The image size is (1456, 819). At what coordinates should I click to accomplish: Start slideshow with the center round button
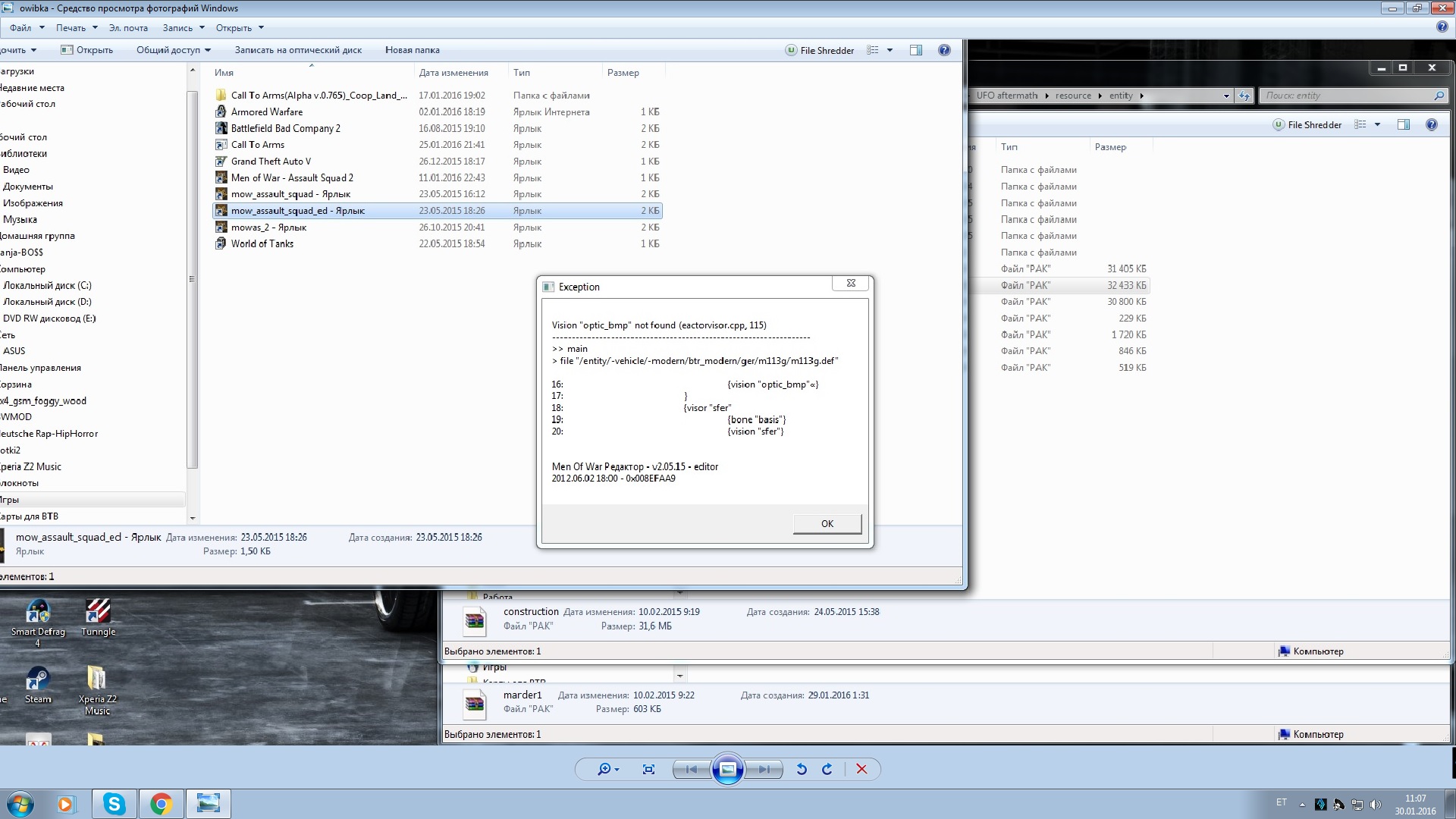click(x=727, y=769)
